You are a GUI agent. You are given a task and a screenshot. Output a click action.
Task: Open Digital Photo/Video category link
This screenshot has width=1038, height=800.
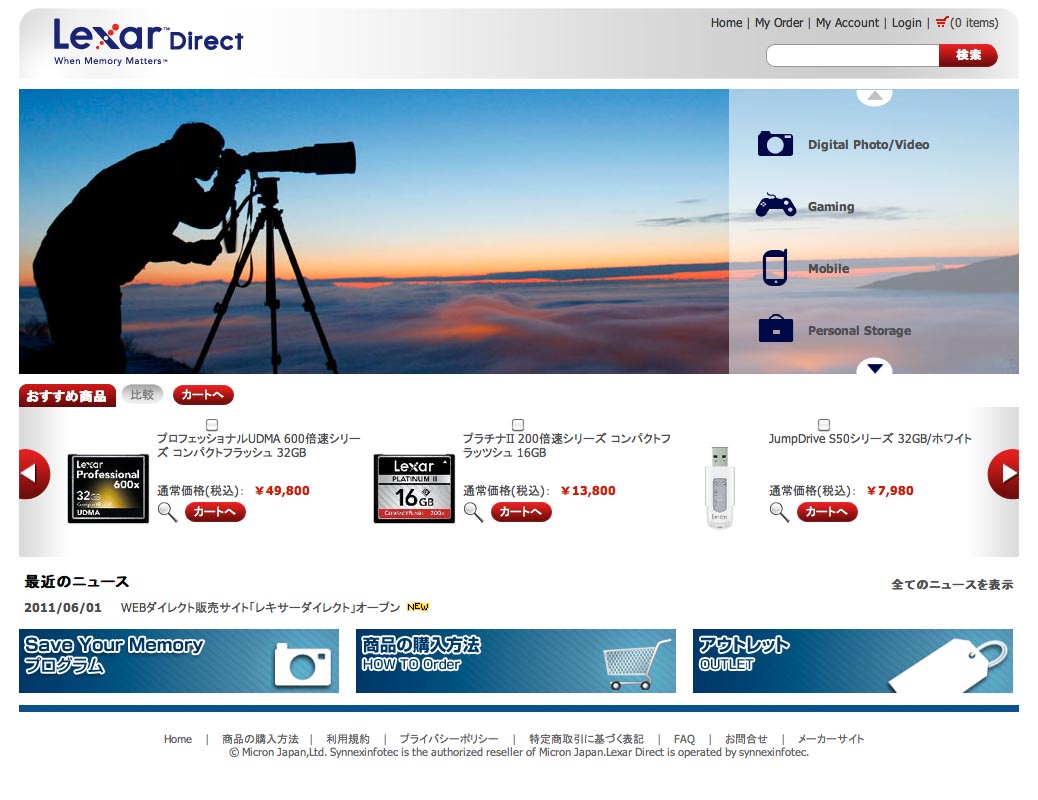(x=868, y=144)
